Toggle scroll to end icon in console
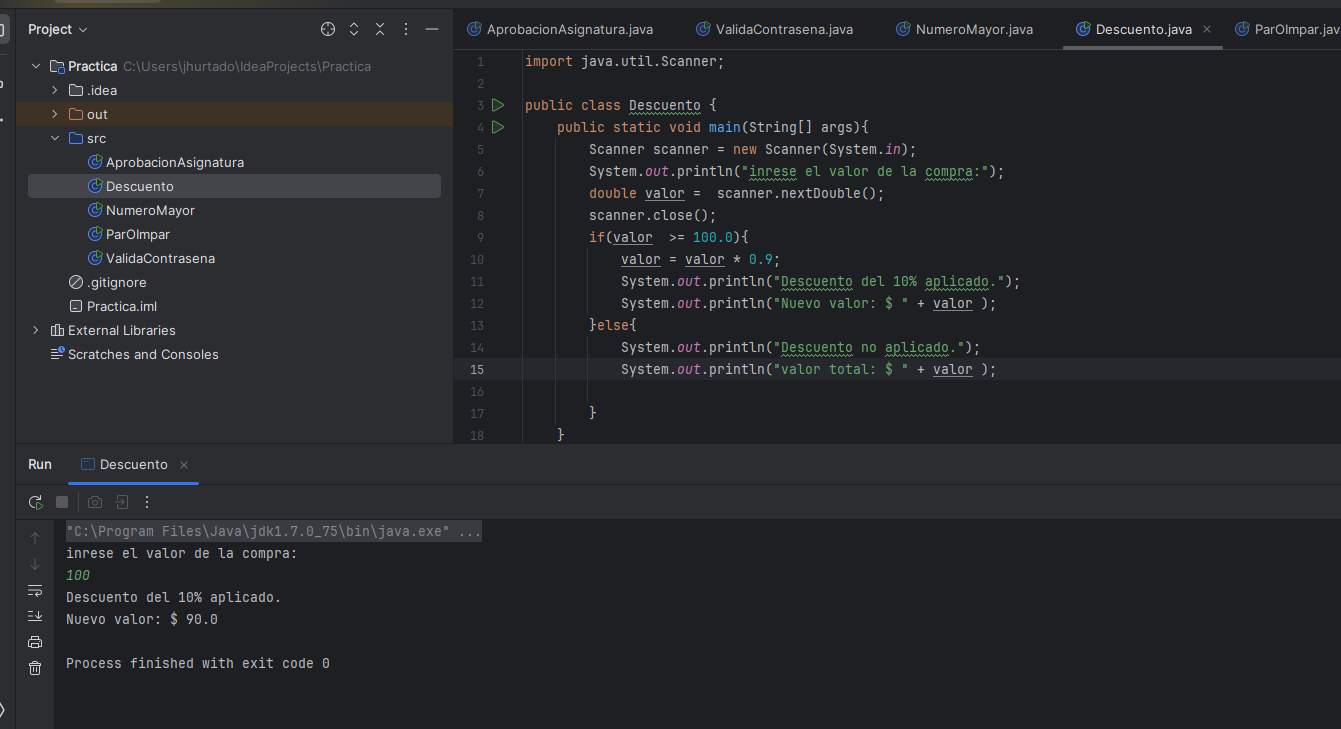Viewport: 1341px width, 729px height. (35, 616)
